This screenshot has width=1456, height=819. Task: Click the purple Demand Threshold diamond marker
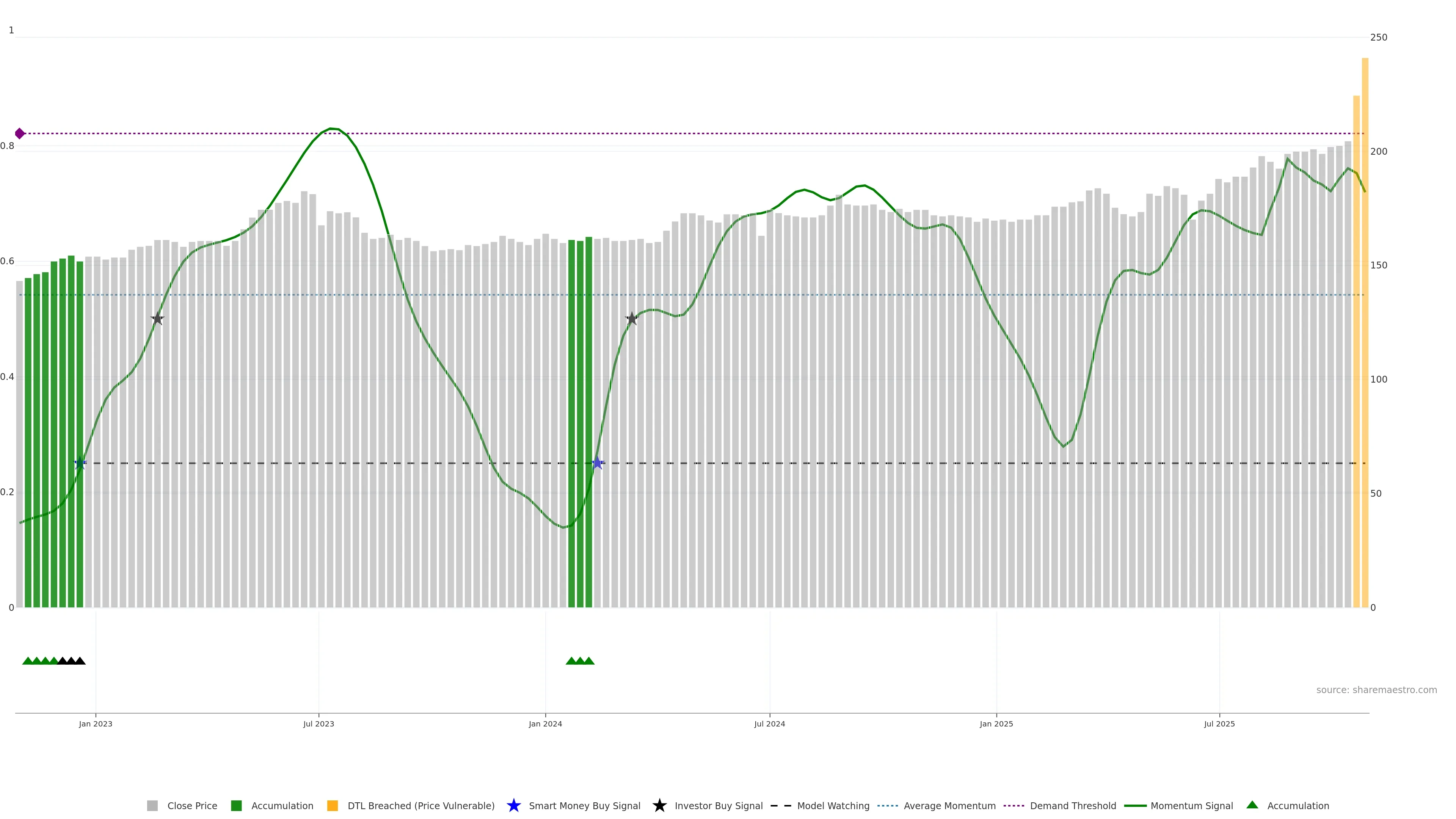pos(20,133)
